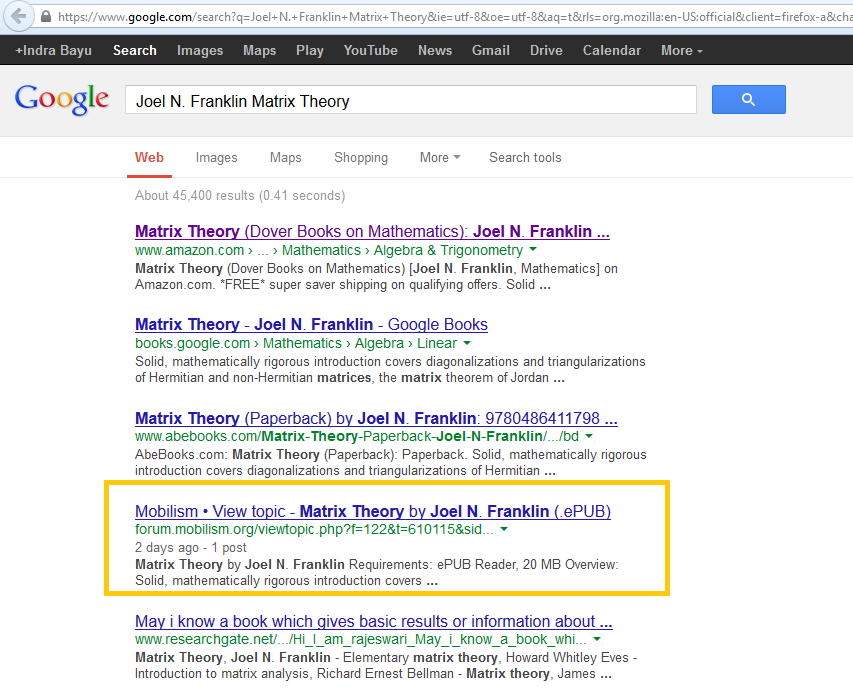Image resolution: width=853 pixels, height=691 pixels.
Task: Open Calendar in the top bar
Action: [611, 51]
